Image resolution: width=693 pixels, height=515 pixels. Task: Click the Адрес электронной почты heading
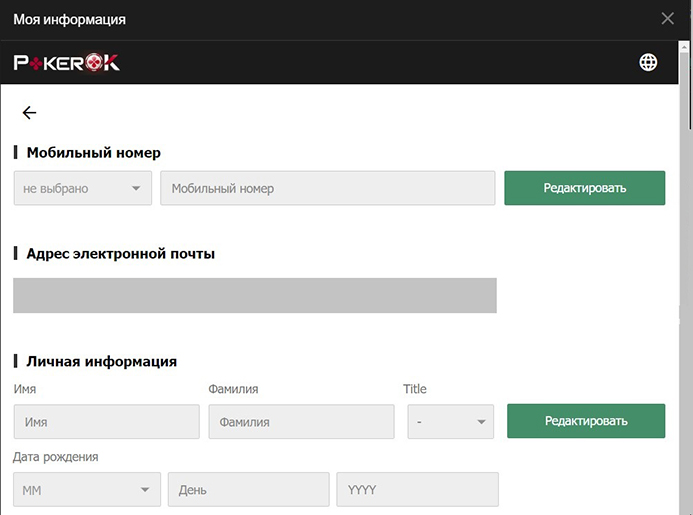tap(120, 253)
